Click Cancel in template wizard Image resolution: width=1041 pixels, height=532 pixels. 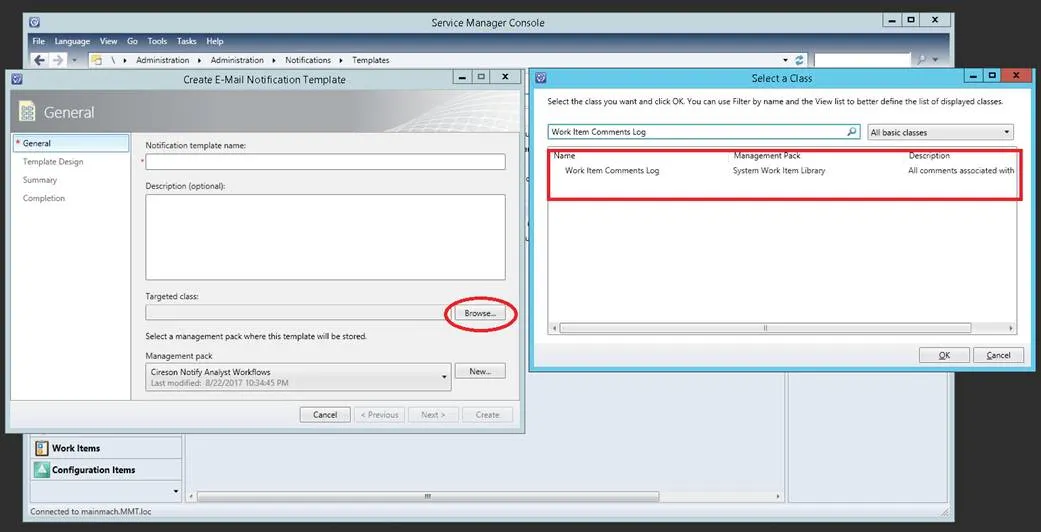[x=325, y=414]
